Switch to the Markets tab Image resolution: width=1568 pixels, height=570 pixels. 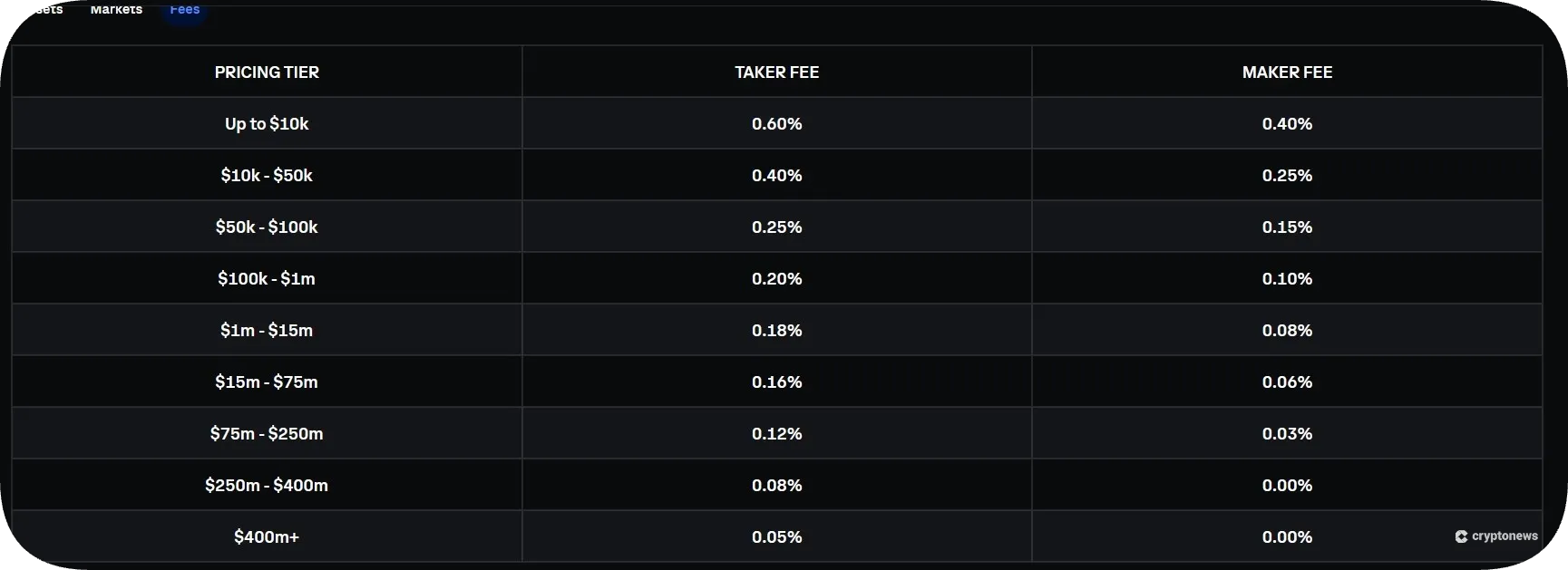(x=116, y=9)
